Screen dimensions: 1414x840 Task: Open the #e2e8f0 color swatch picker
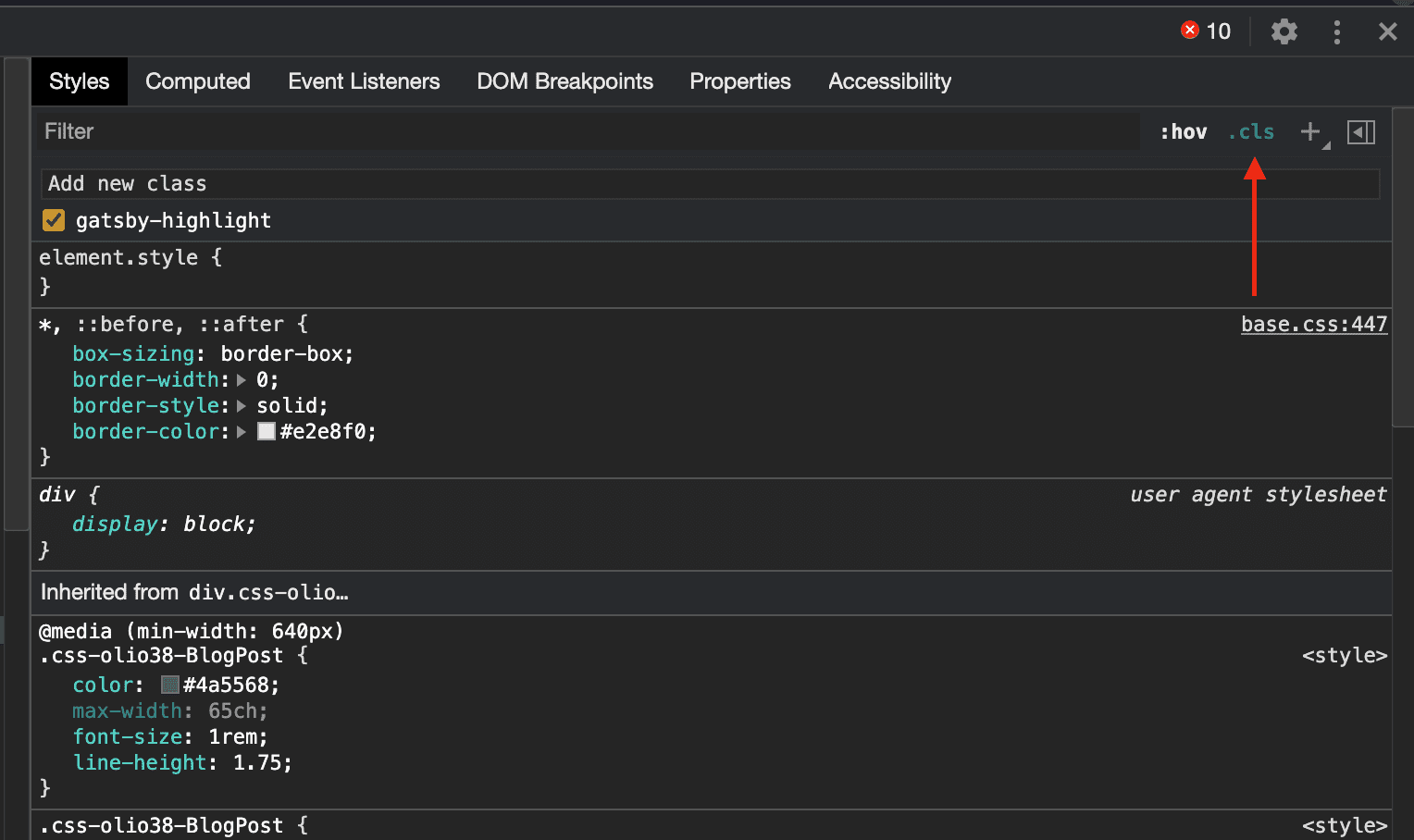tap(267, 431)
